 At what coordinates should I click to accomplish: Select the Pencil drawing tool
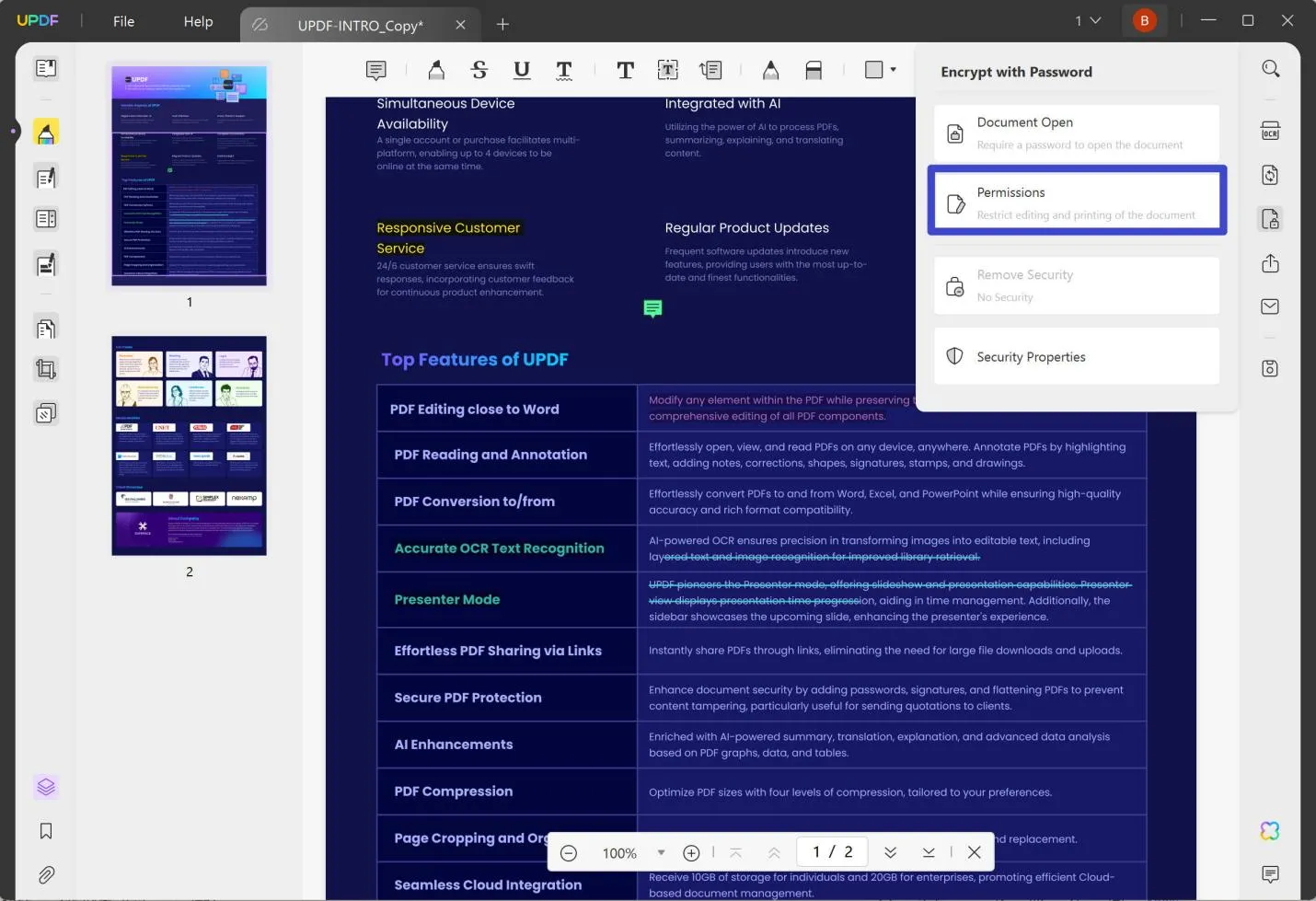[x=770, y=70]
